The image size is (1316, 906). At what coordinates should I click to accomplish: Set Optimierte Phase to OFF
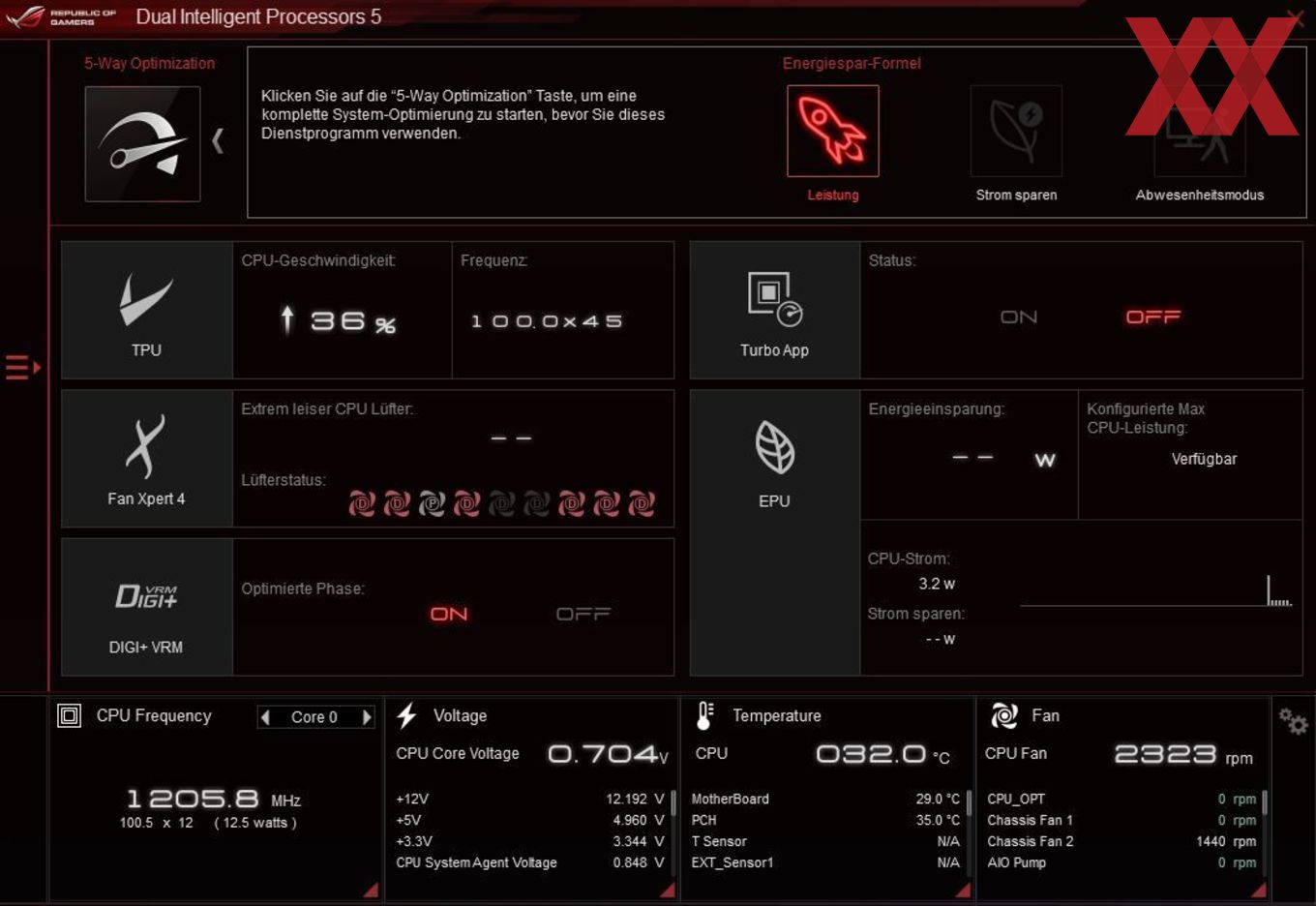coord(583,614)
